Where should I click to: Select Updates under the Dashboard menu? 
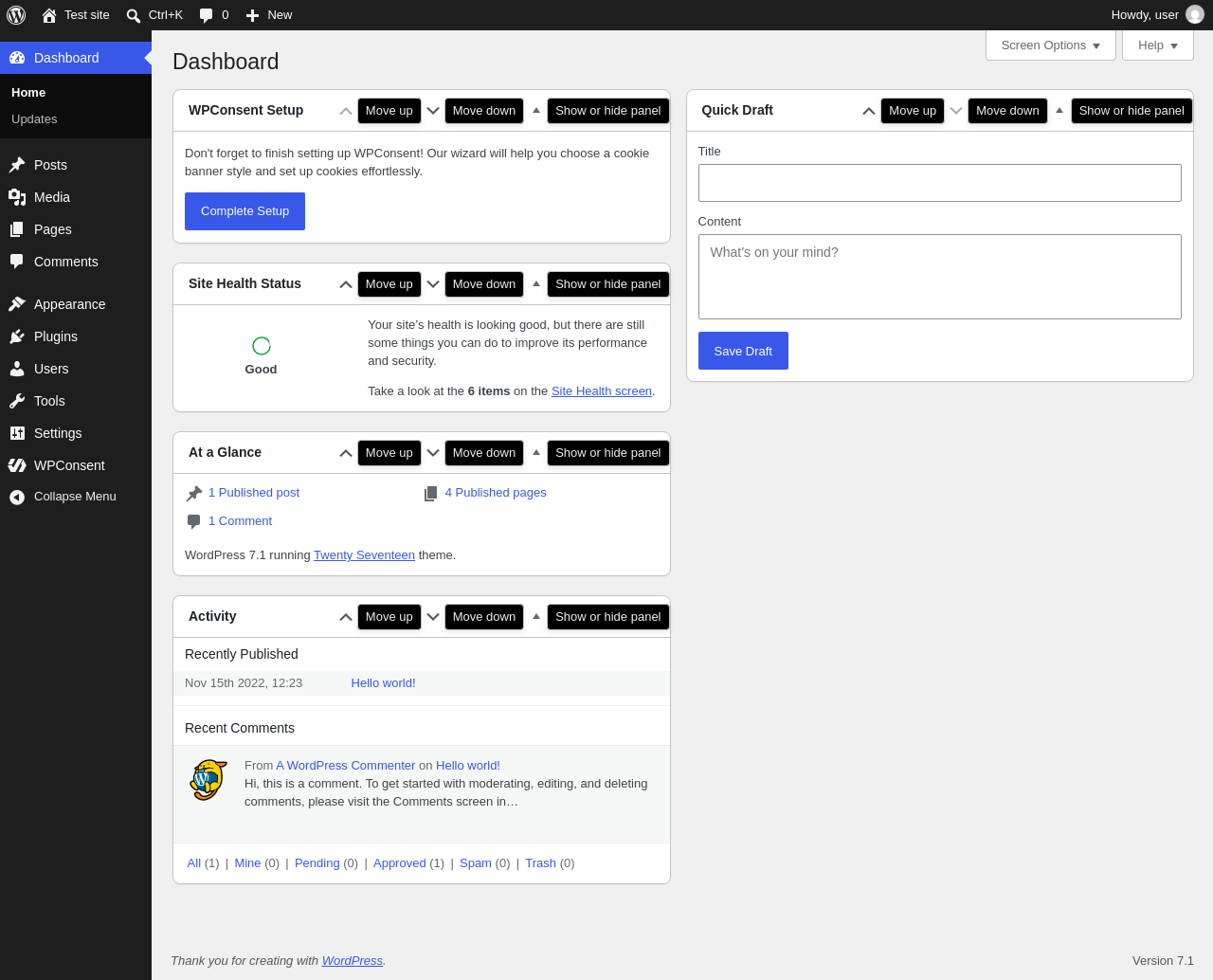click(x=34, y=119)
